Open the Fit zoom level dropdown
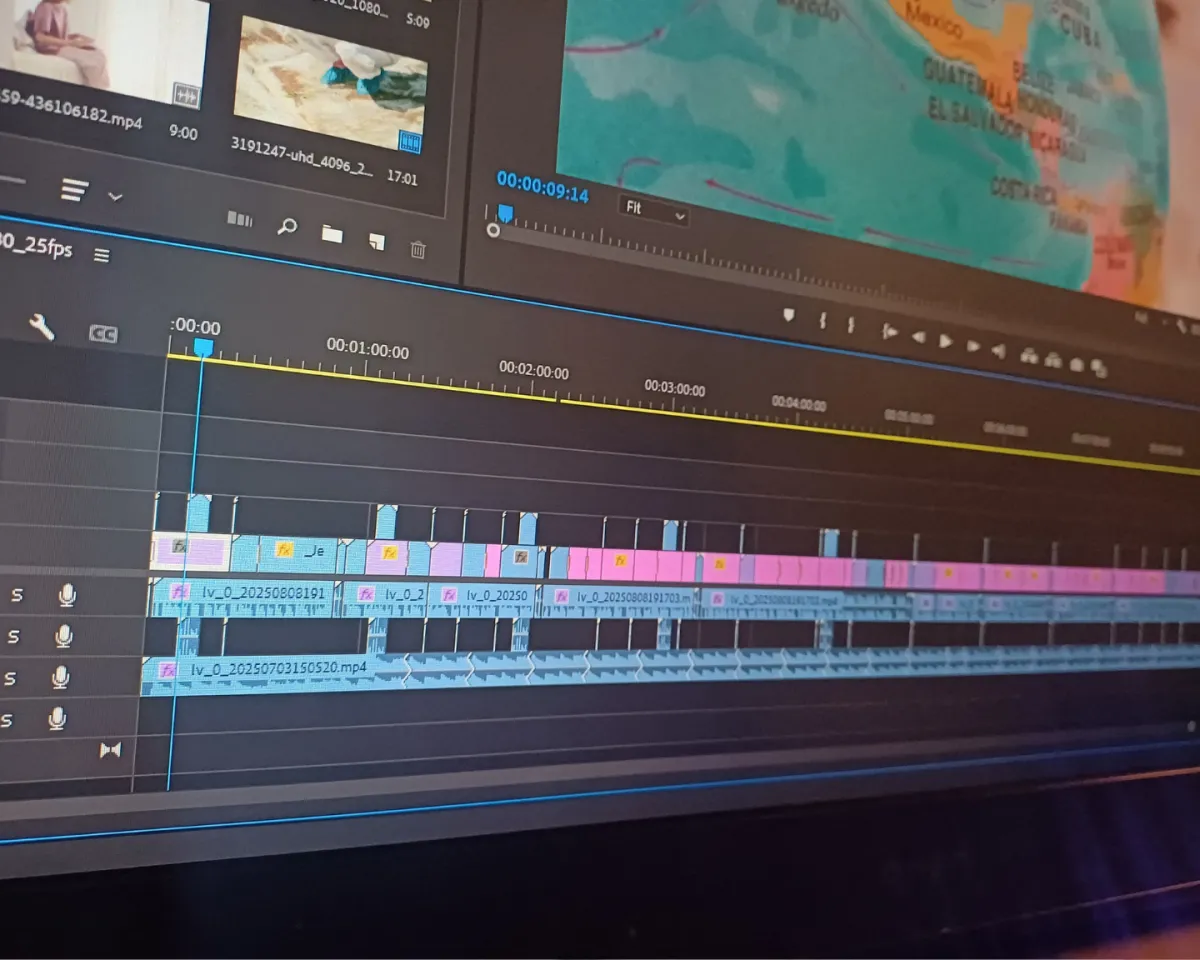The width and height of the screenshot is (1200, 960). 654,210
